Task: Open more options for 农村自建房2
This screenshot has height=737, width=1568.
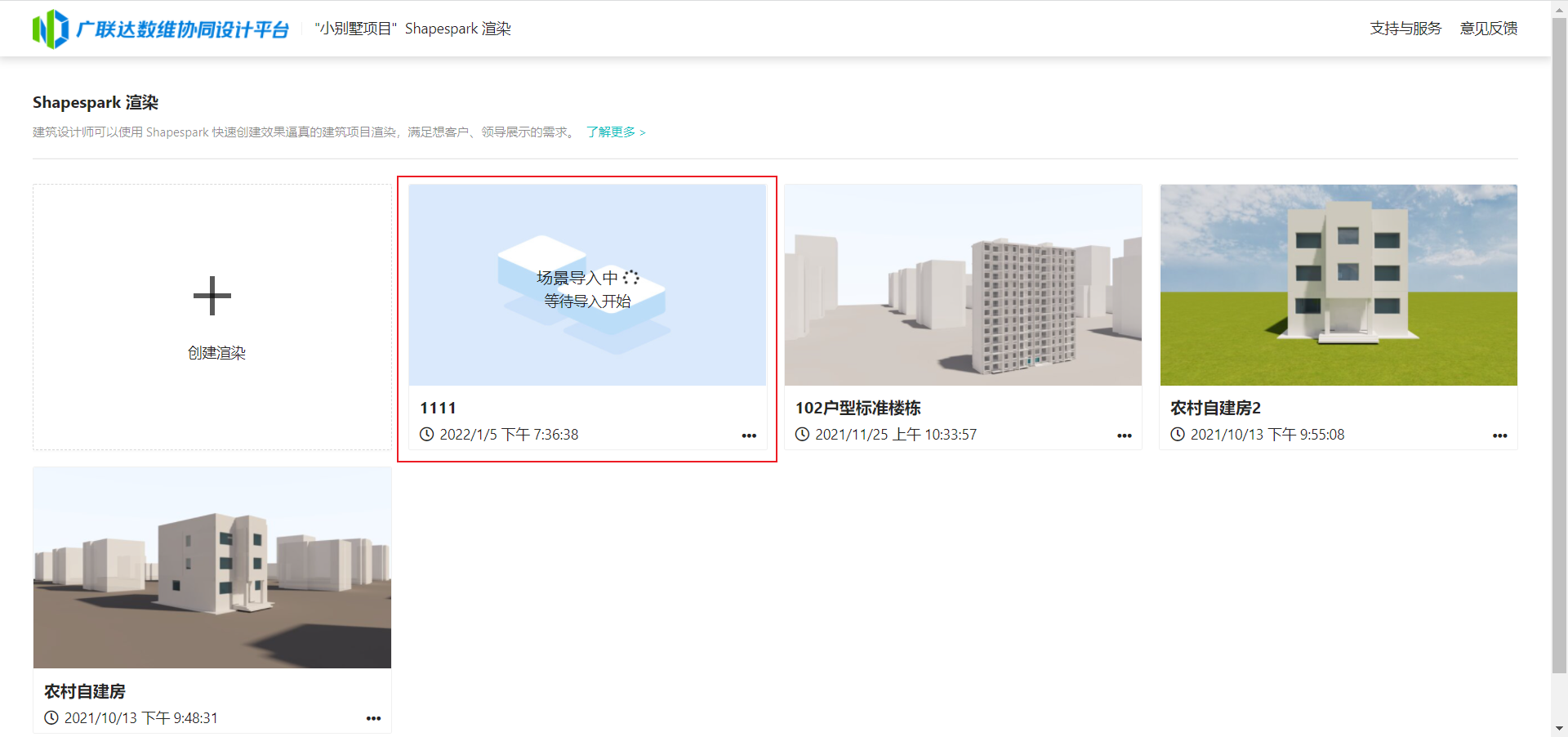Action: point(1500,435)
